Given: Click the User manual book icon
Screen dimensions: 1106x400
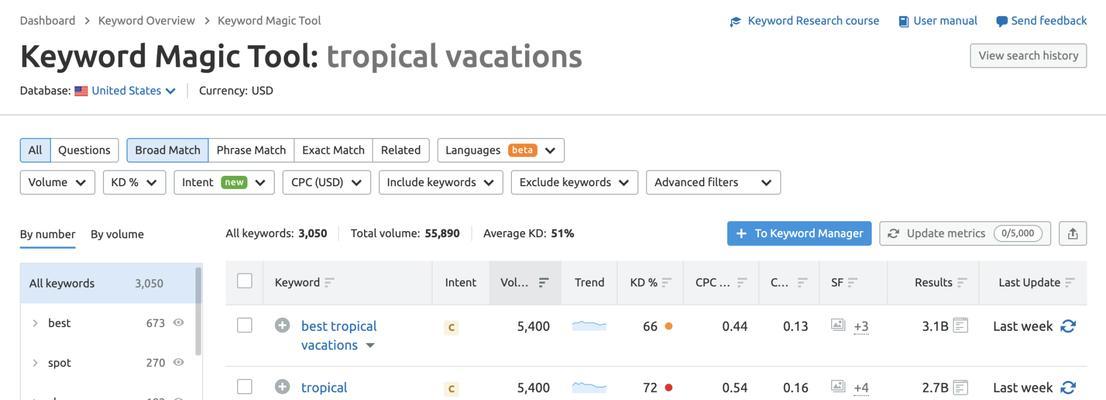Looking at the screenshot, I should 904,21.
